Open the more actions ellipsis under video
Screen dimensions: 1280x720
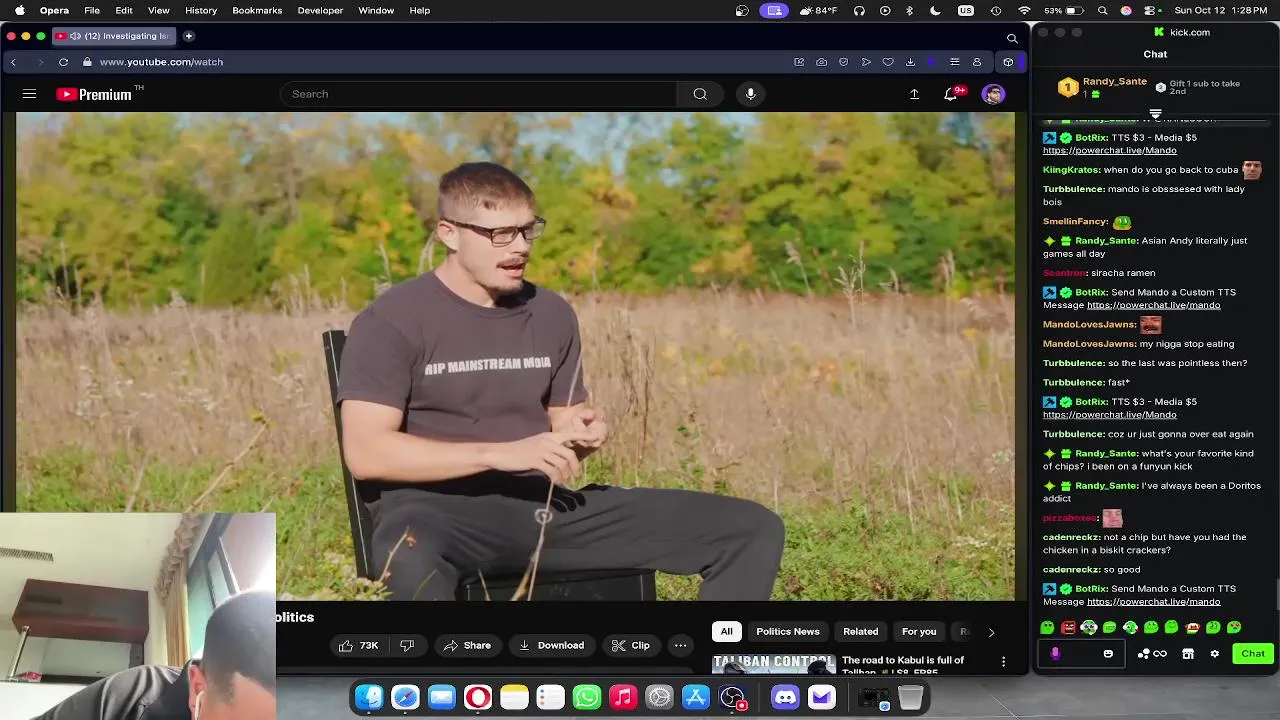pos(680,645)
